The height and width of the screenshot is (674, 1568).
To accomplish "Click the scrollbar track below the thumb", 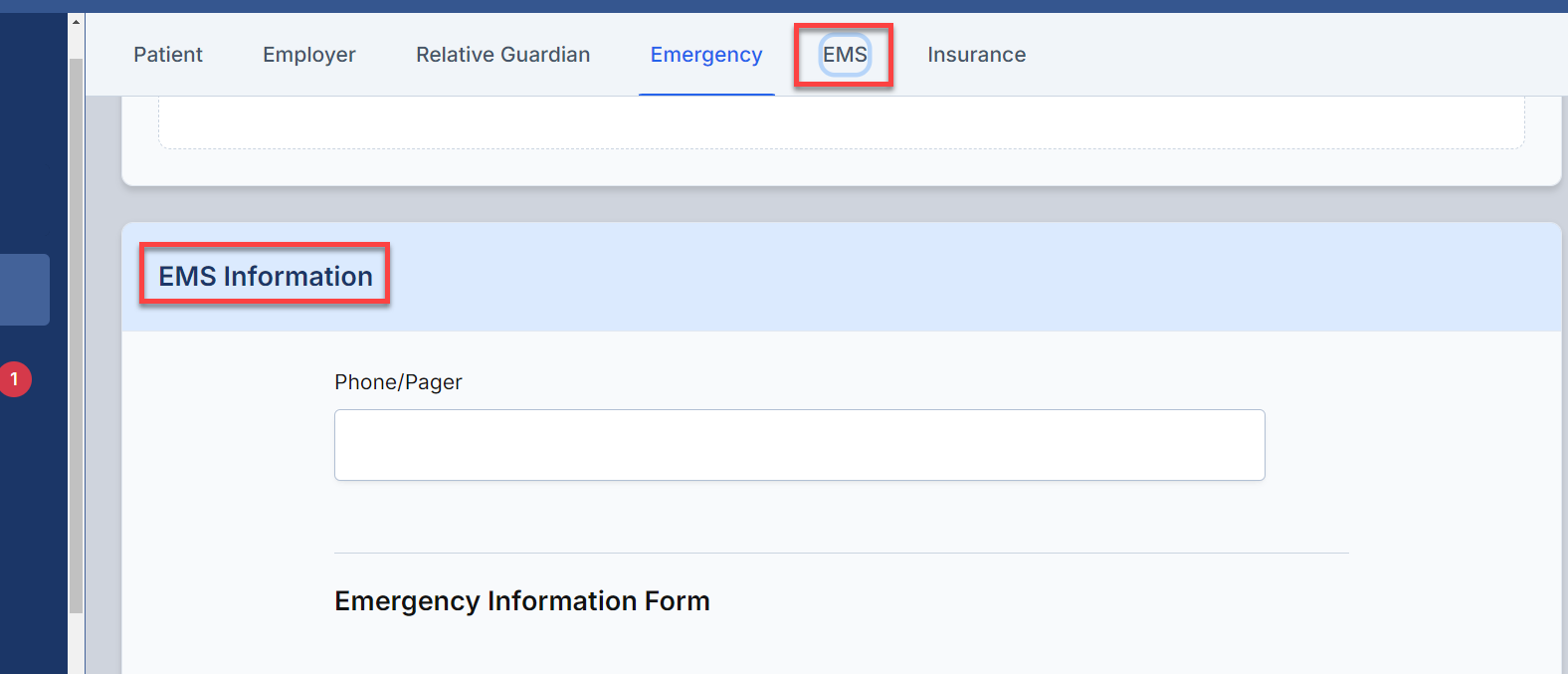I will click(76, 643).
